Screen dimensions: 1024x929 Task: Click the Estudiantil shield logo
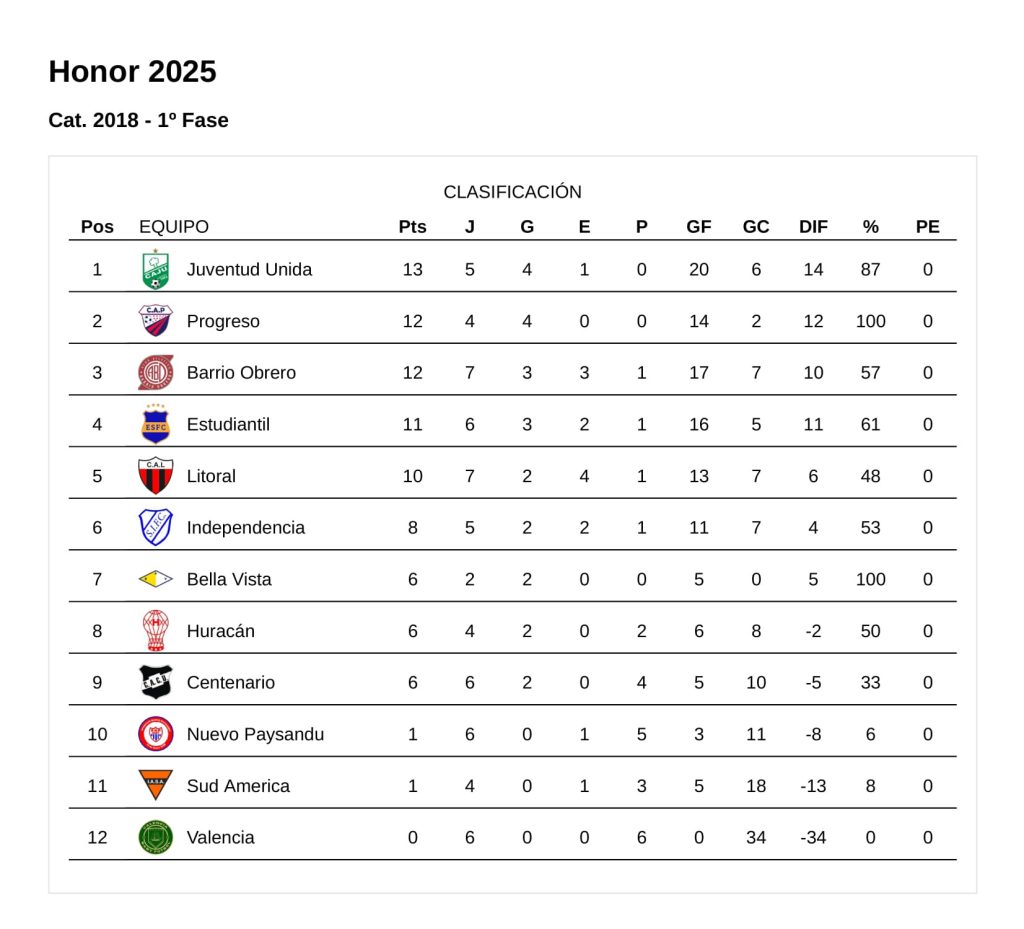pyautogui.click(x=155, y=424)
